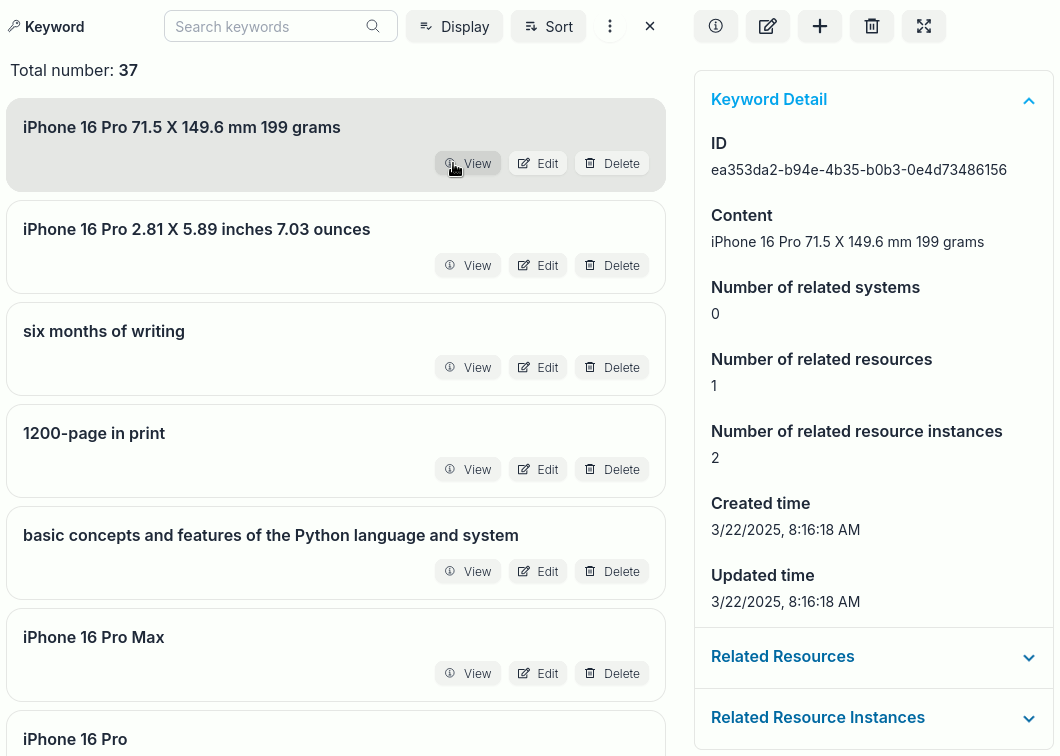This screenshot has height=756, width=1060.
Task: Click the Content value in Keyword Detail
Action: coord(847,242)
